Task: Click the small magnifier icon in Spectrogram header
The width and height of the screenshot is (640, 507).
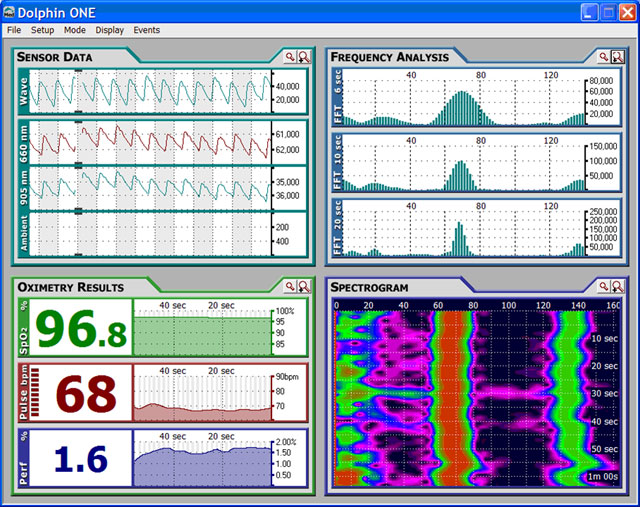Action: (604, 286)
